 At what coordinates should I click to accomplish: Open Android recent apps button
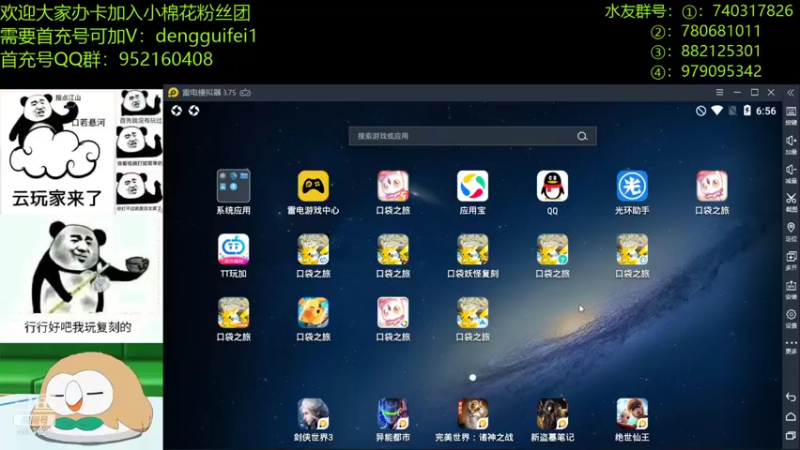791,435
